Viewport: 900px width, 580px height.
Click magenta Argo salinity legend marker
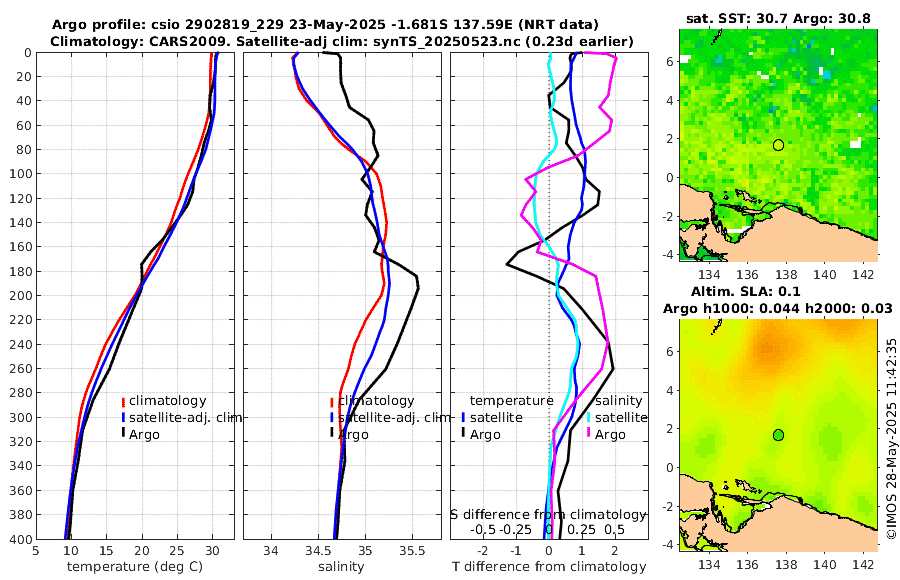pos(589,434)
